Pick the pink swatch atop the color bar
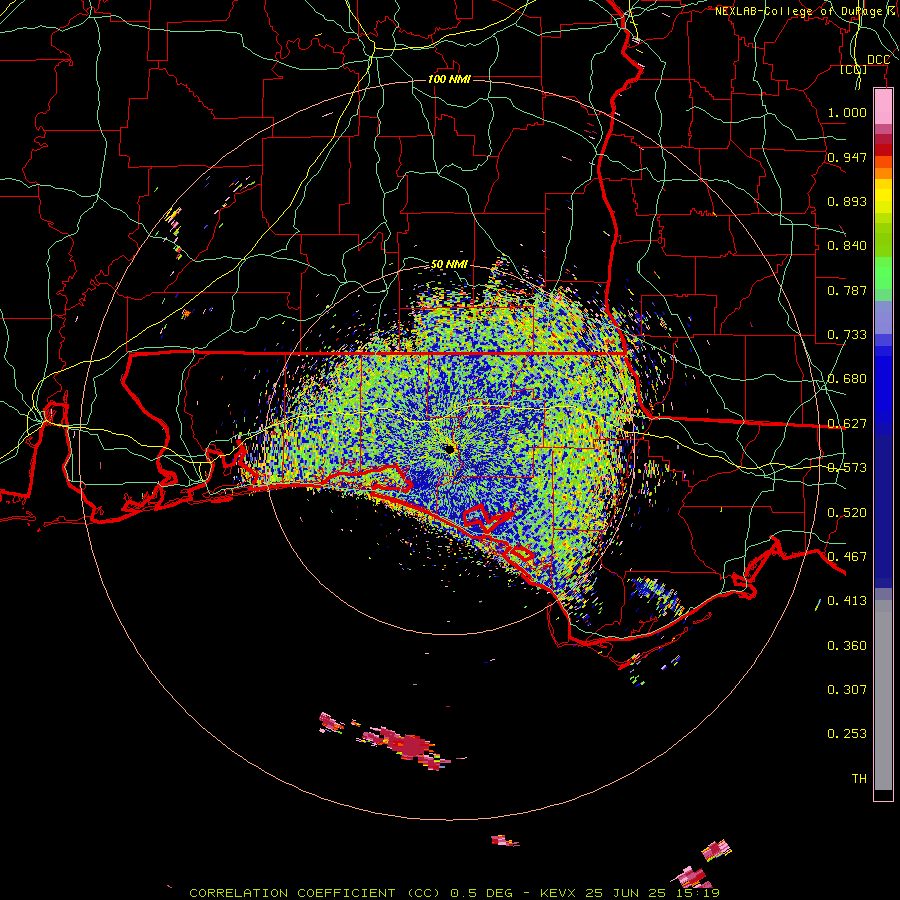The image size is (900, 900). tap(883, 107)
